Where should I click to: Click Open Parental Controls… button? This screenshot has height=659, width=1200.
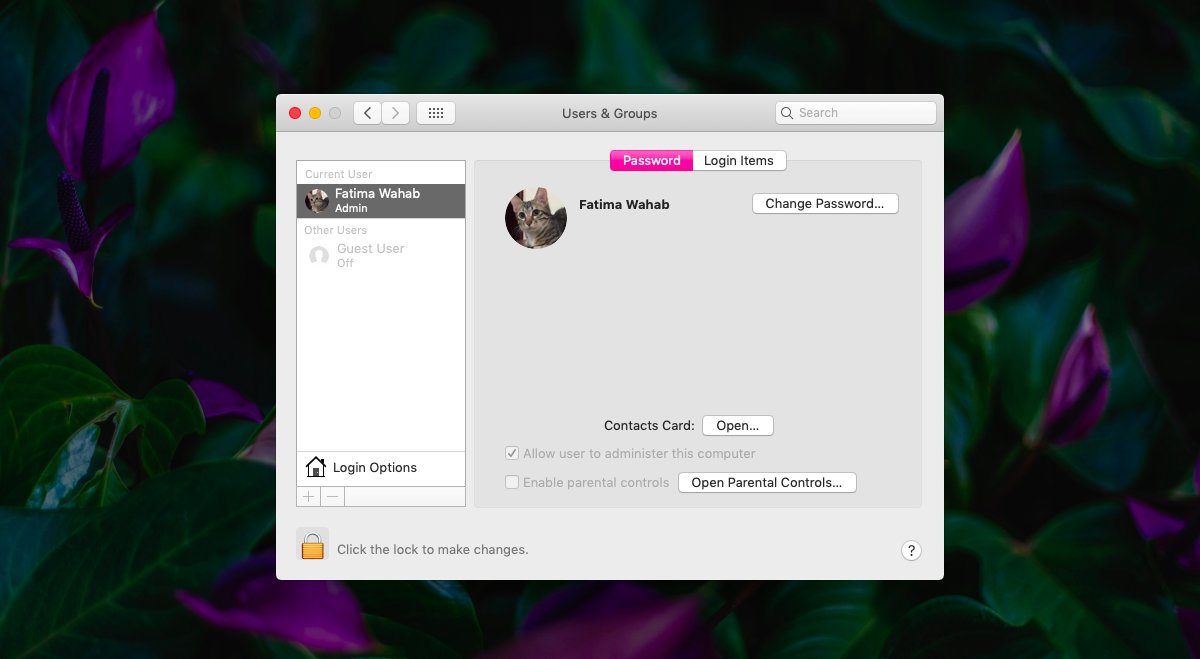[x=767, y=483]
